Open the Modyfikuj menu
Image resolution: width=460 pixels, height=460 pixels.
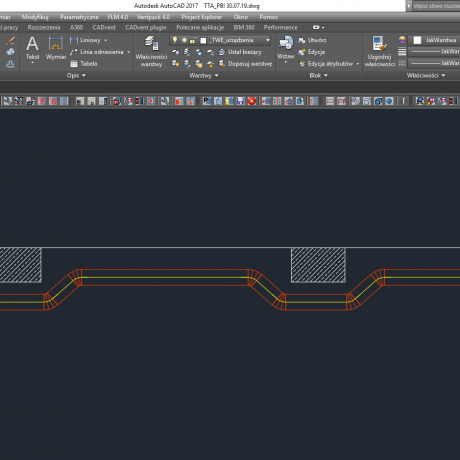[x=35, y=17]
